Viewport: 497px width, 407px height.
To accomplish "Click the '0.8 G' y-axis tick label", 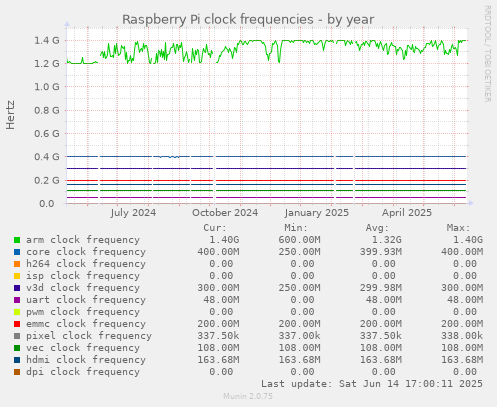I will tap(47, 110).
